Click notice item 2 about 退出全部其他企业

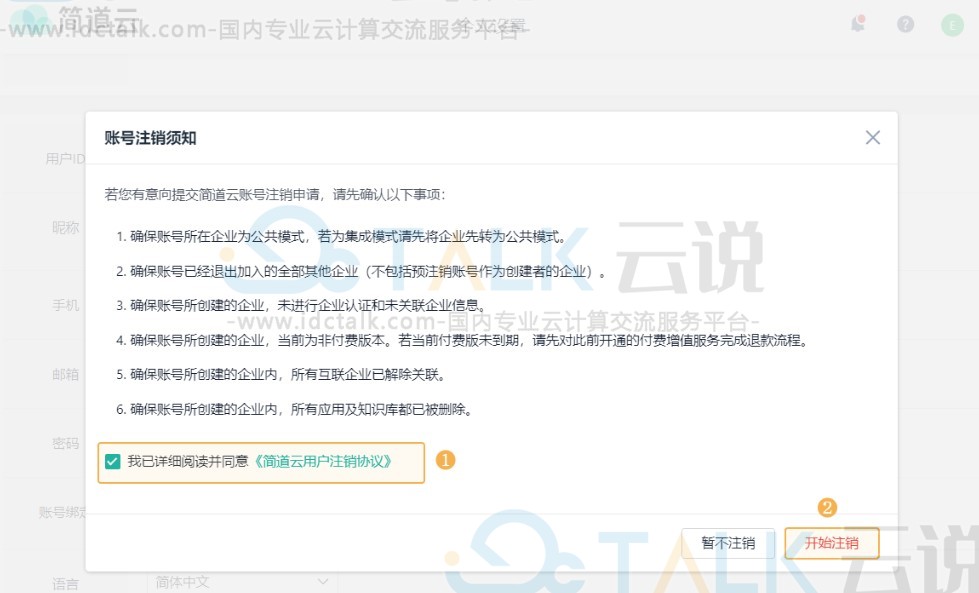click(361, 272)
